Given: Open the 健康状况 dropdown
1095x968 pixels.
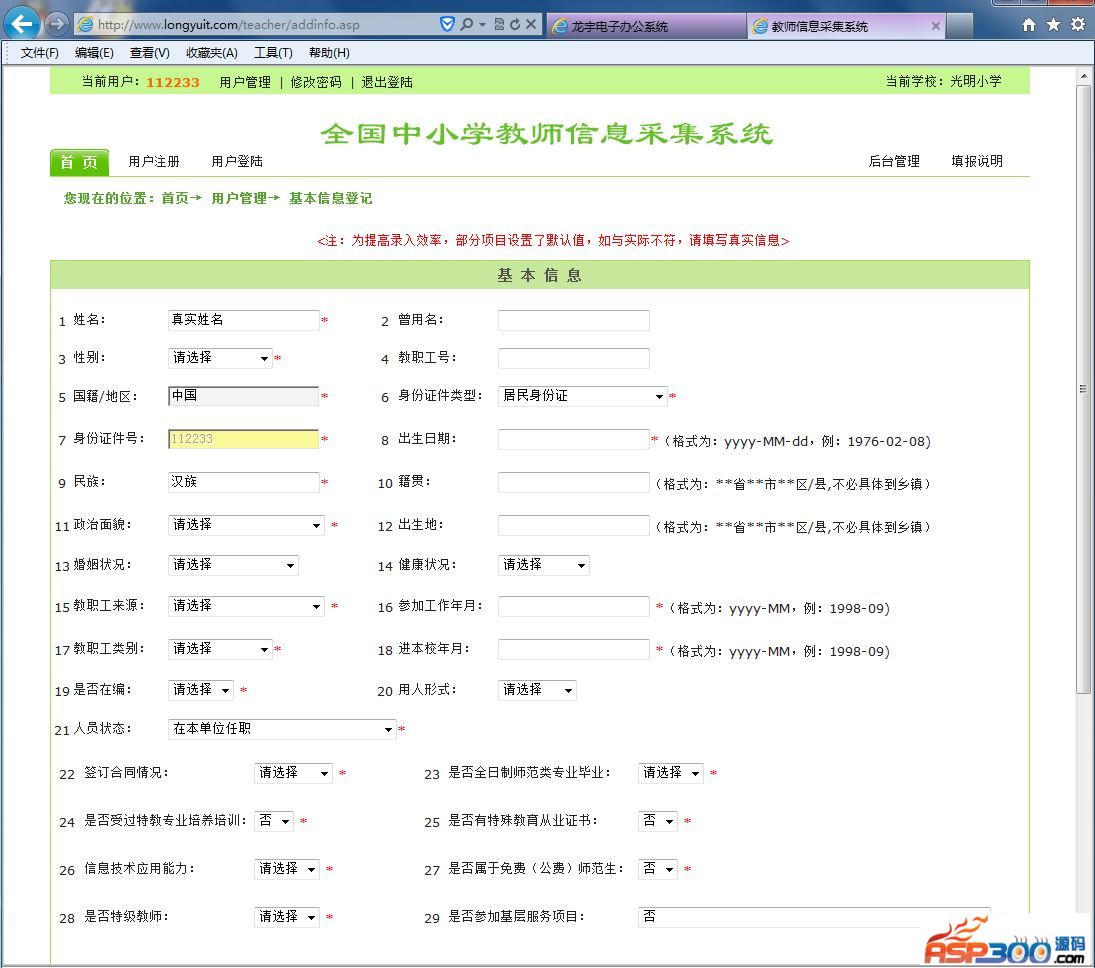Looking at the screenshot, I should click(543, 565).
